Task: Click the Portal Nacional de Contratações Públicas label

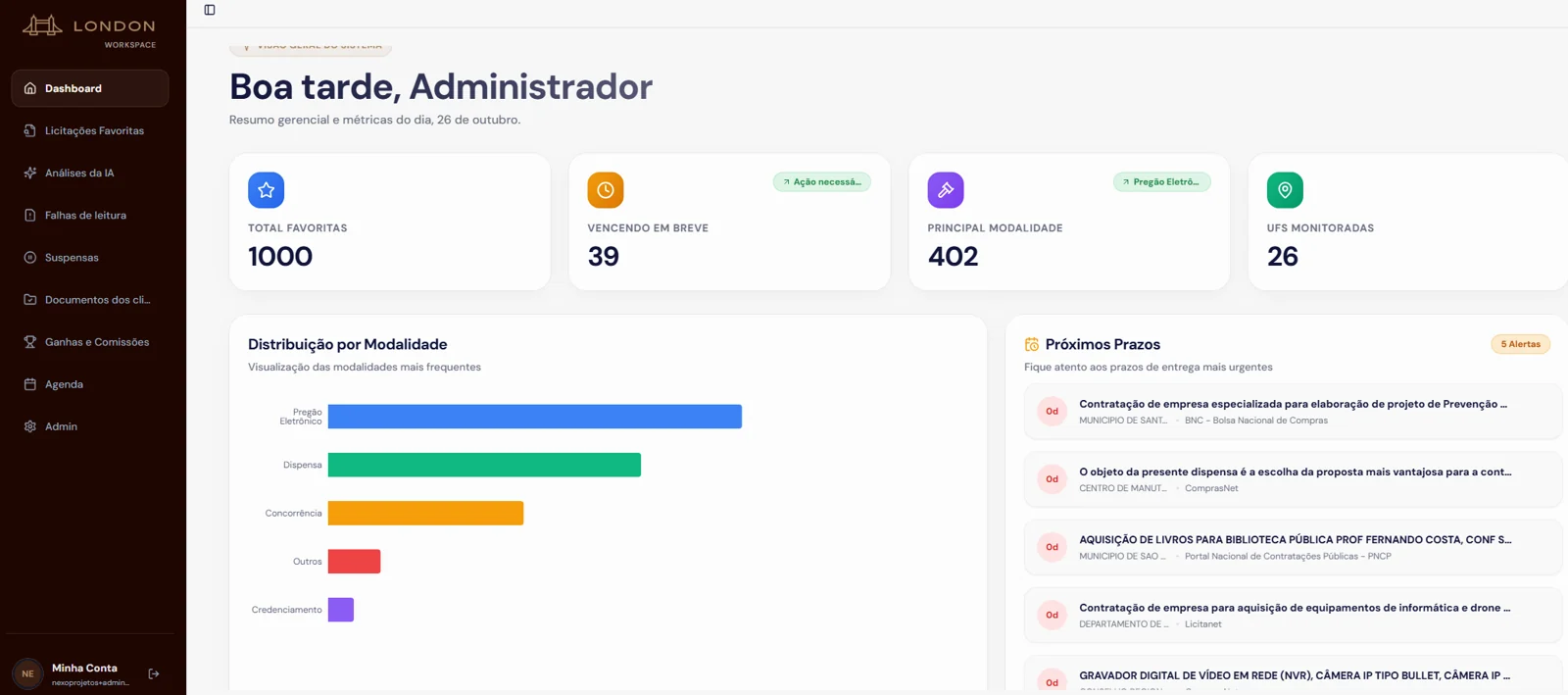Action: click(x=1288, y=556)
